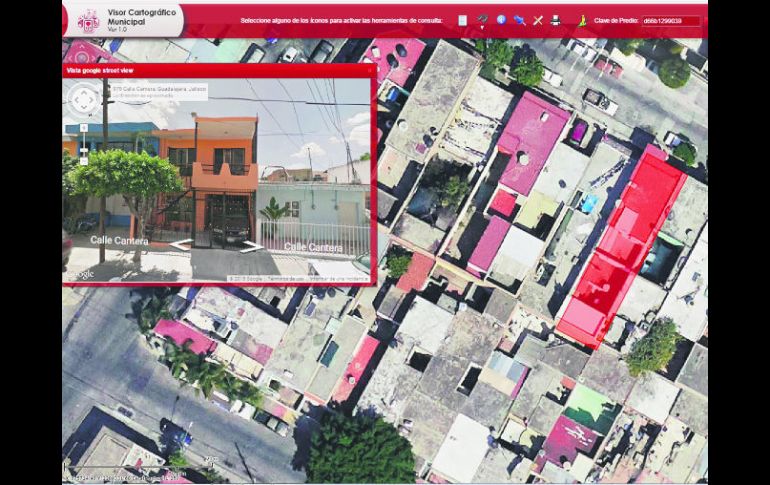Zoom out using Street View minus button
The height and width of the screenshot is (485, 770).
click(84, 159)
